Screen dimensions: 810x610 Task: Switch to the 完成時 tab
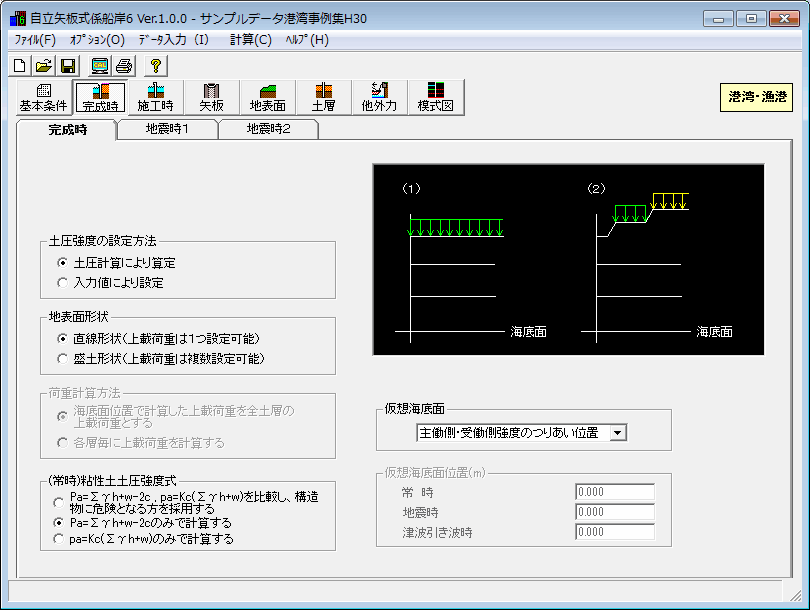pos(67,130)
